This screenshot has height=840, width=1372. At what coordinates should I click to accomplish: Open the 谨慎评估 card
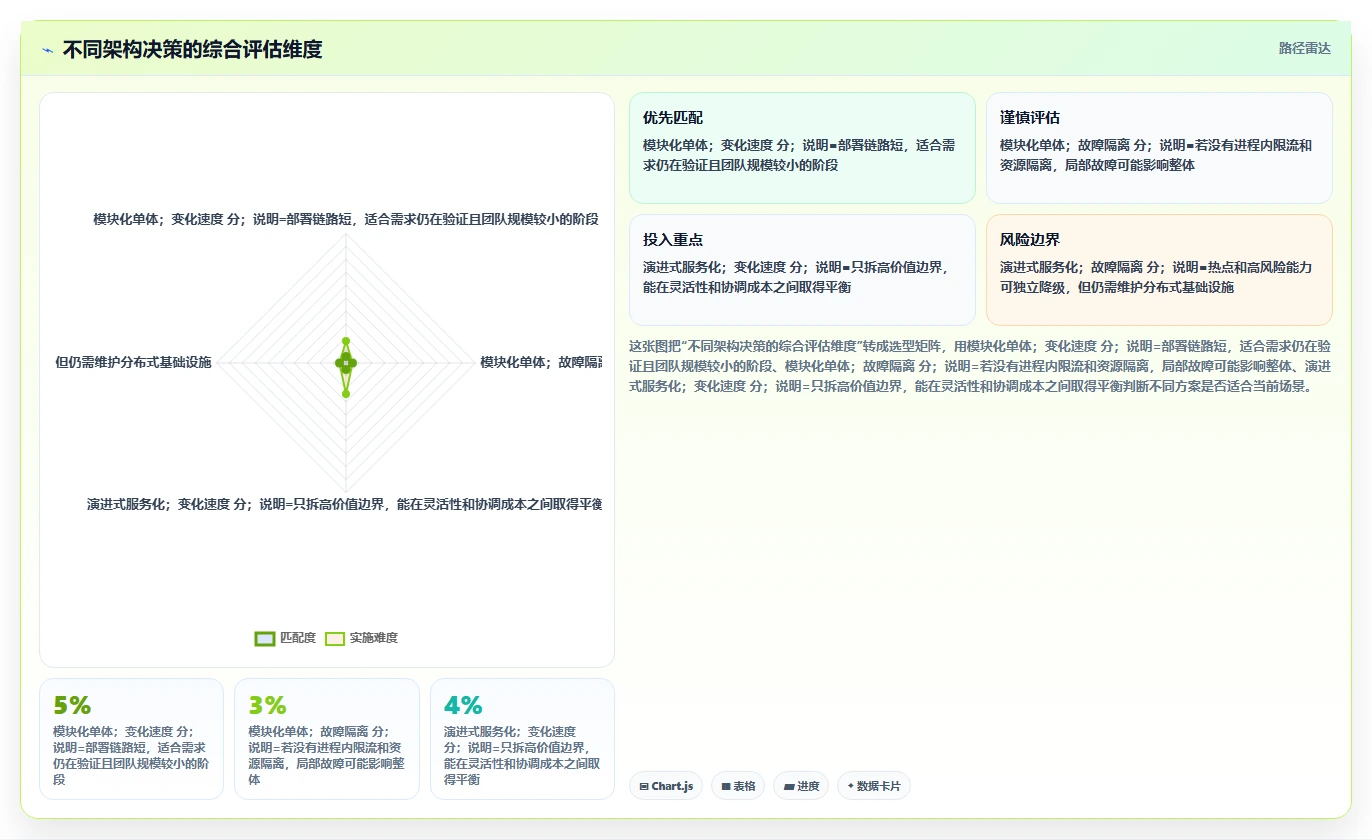(1159, 148)
